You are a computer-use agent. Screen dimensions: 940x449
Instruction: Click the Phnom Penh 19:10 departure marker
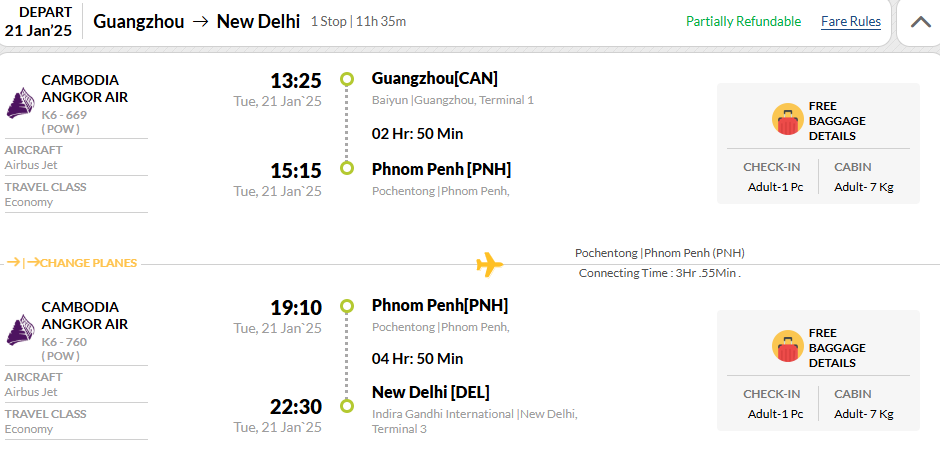(347, 306)
